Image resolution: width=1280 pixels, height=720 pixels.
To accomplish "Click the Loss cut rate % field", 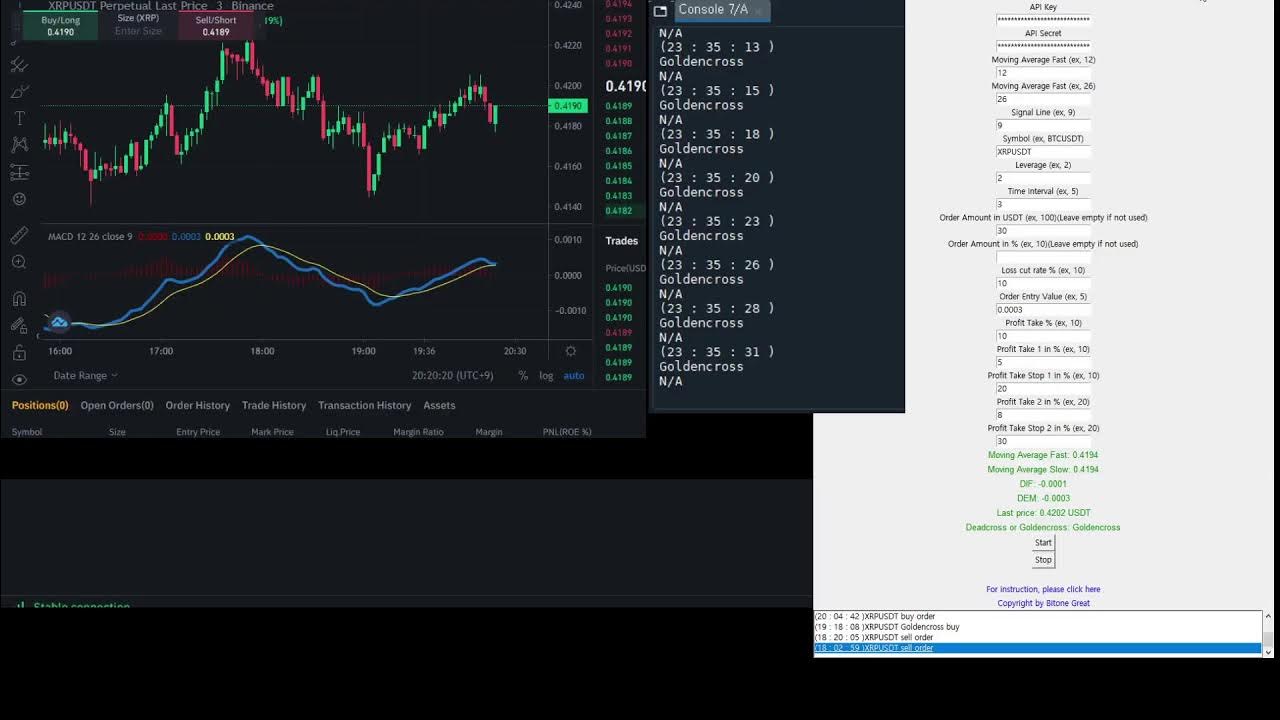I will coord(1043,283).
